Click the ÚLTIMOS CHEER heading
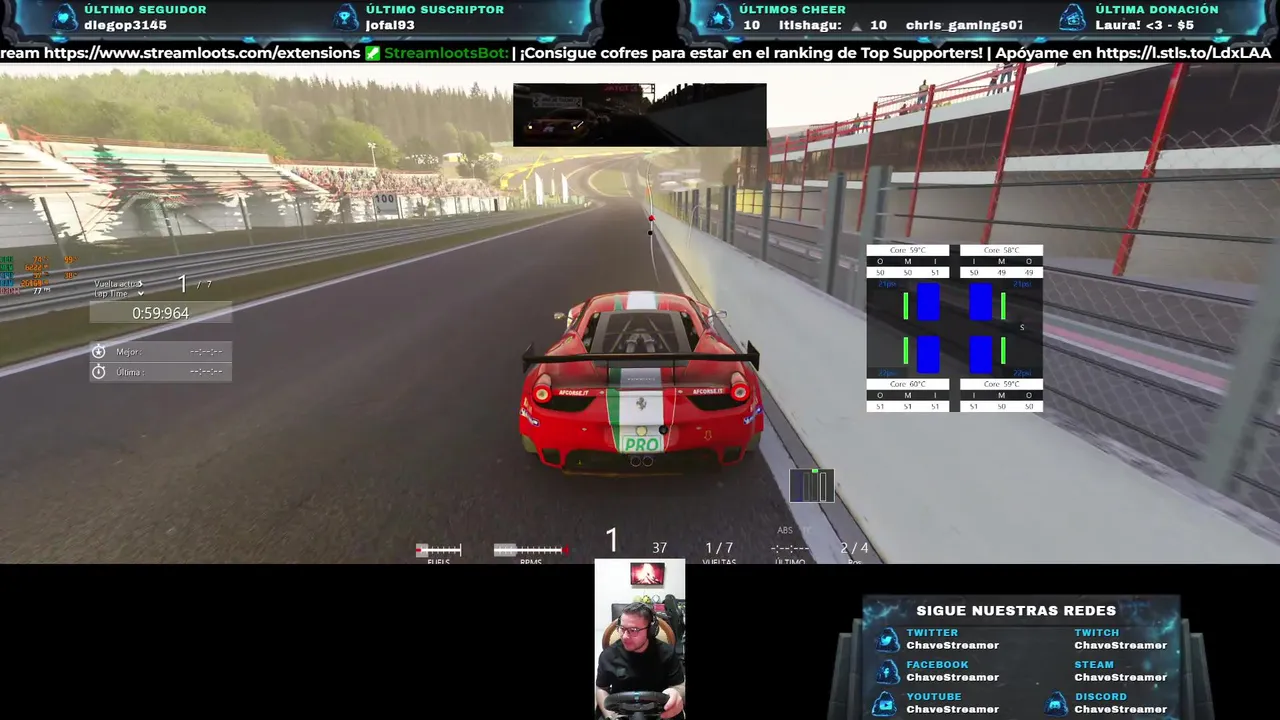The image size is (1280, 720). click(792, 9)
